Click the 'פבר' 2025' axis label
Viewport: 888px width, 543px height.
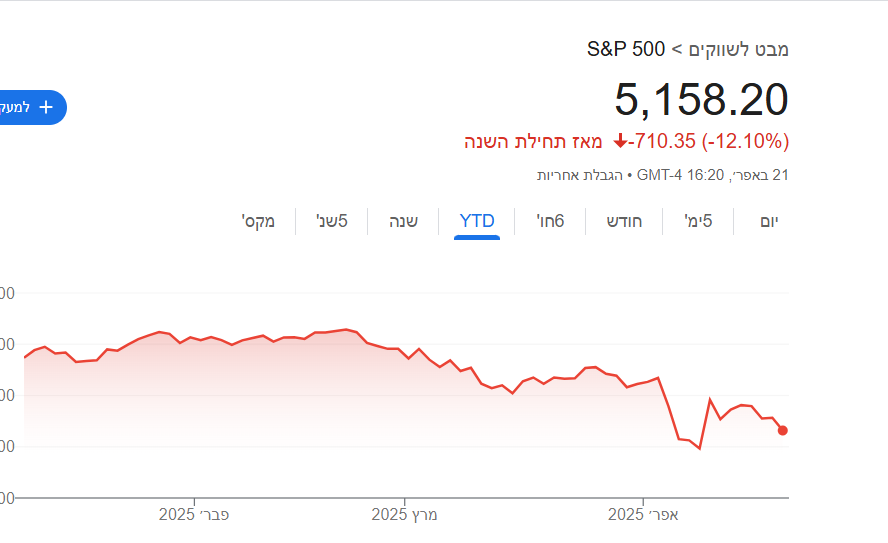click(x=194, y=515)
